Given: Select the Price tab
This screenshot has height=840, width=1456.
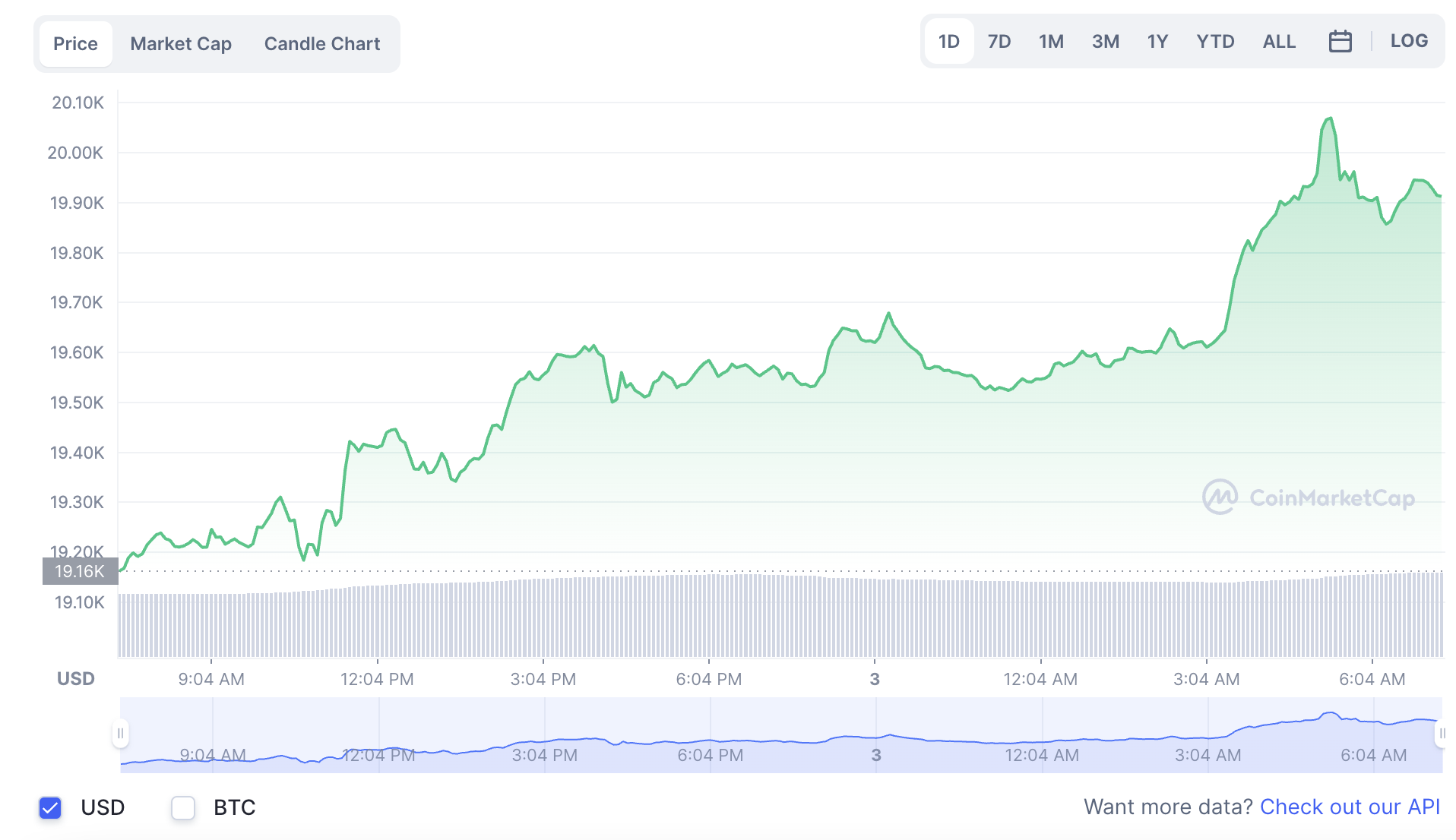Looking at the screenshot, I should click(75, 43).
